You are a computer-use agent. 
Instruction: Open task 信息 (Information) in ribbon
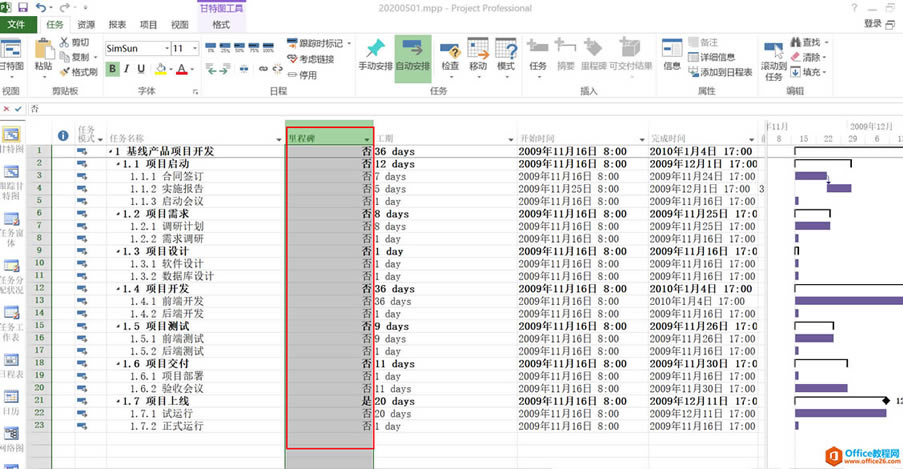pos(671,52)
